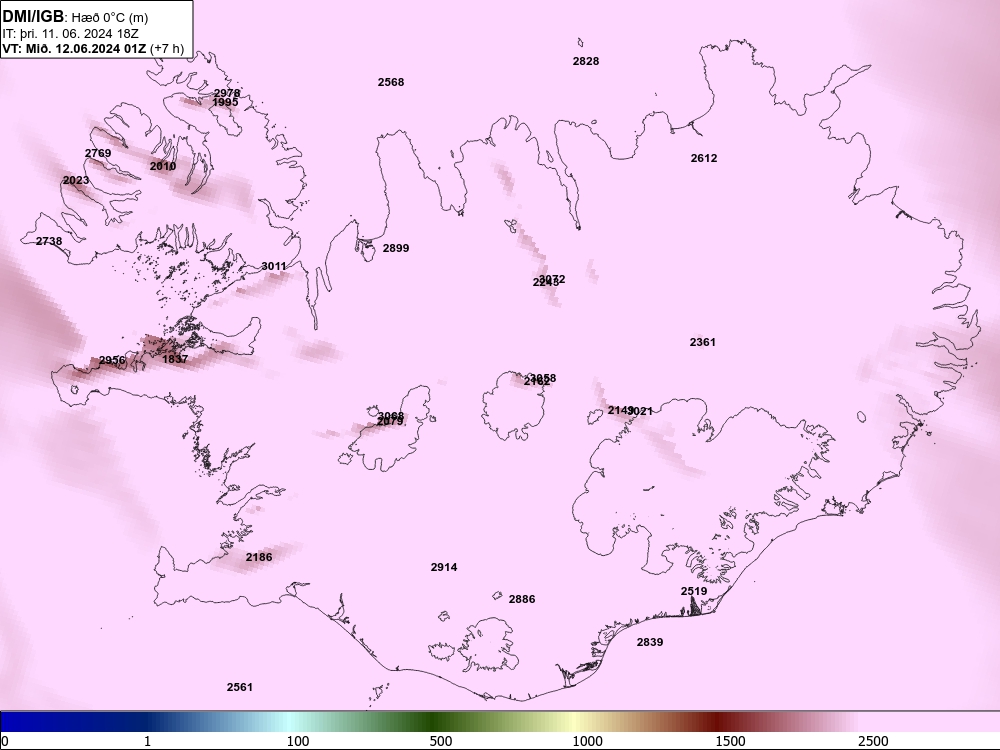The width and height of the screenshot is (1000, 750).
Task: Click the value 2519 near the southeast coast
Action: pos(693,591)
